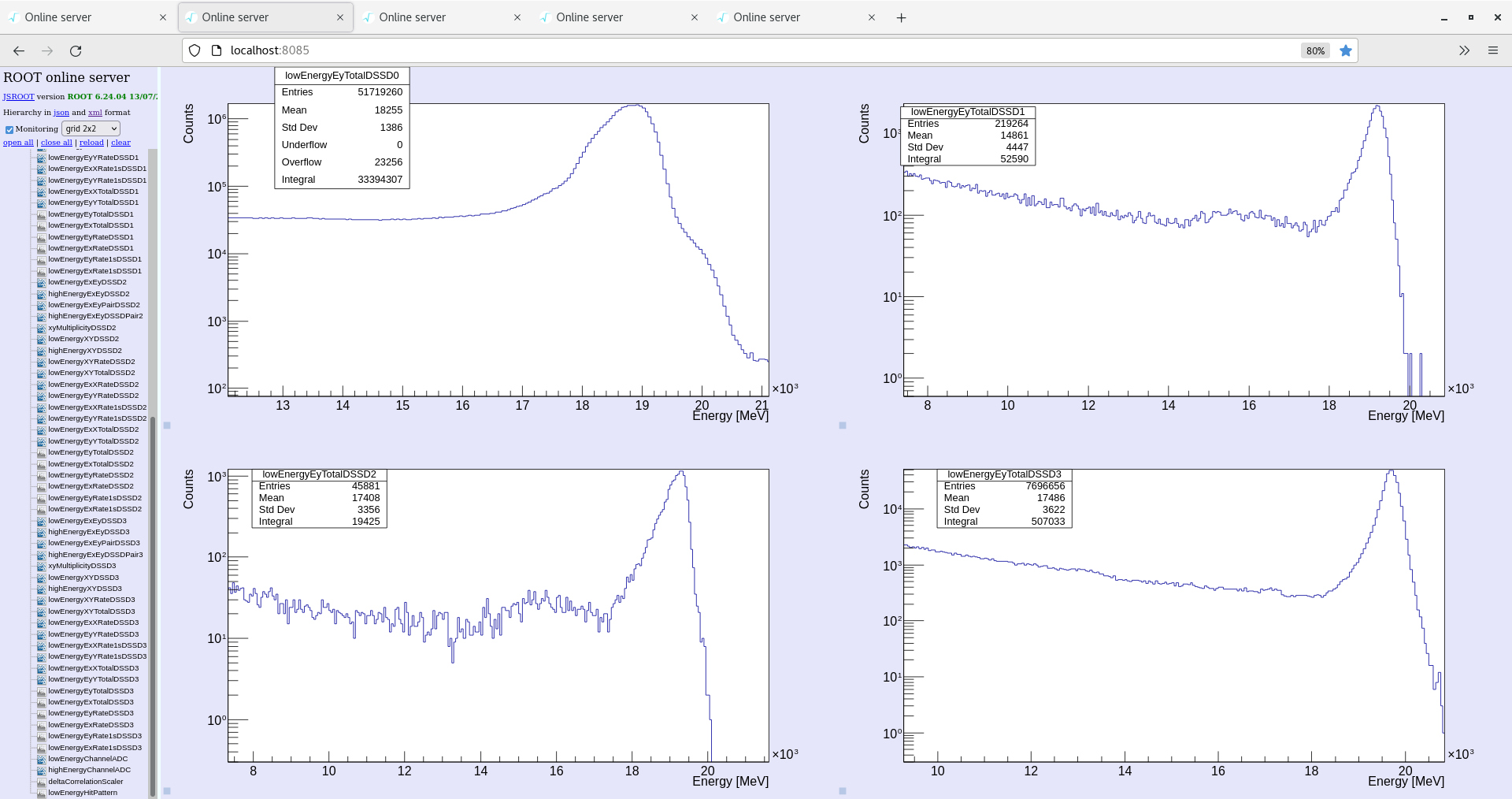Close the active Online server tab
This screenshot has height=799, width=1512.
[340, 17]
